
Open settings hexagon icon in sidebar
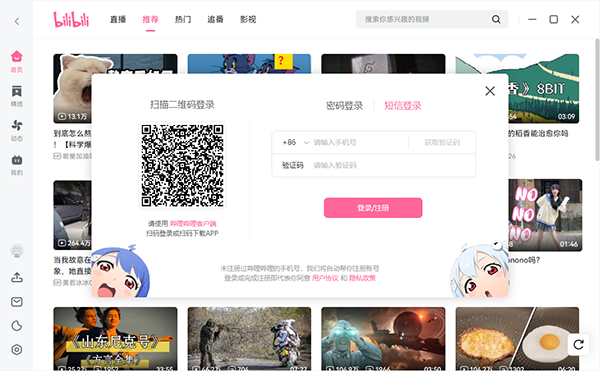pyautogui.click(x=16, y=350)
